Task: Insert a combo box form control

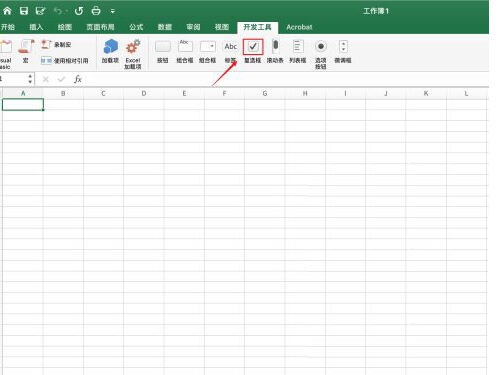Action: tap(207, 51)
